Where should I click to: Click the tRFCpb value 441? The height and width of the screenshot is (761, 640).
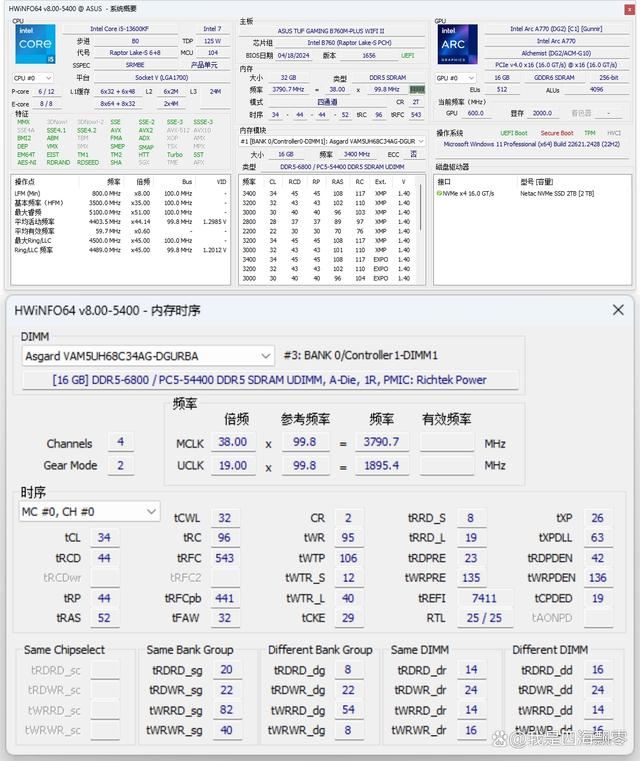(x=225, y=598)
